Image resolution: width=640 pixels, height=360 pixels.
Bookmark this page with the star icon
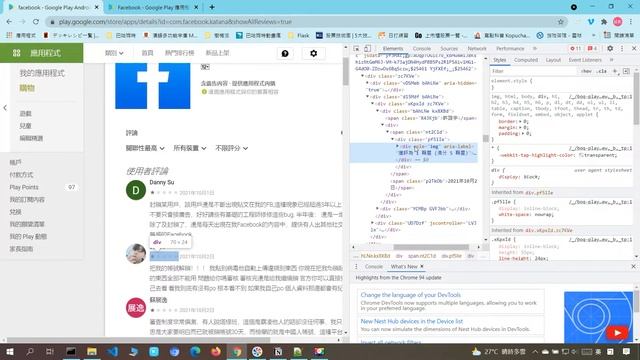pyautogui.click(x=561, y=22)
